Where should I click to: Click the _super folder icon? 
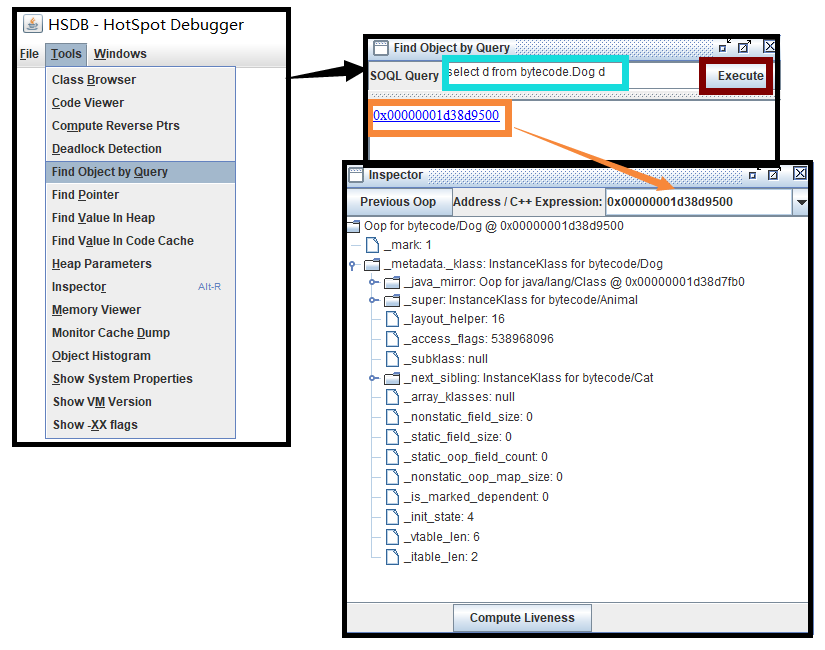(x=392, y=301)
